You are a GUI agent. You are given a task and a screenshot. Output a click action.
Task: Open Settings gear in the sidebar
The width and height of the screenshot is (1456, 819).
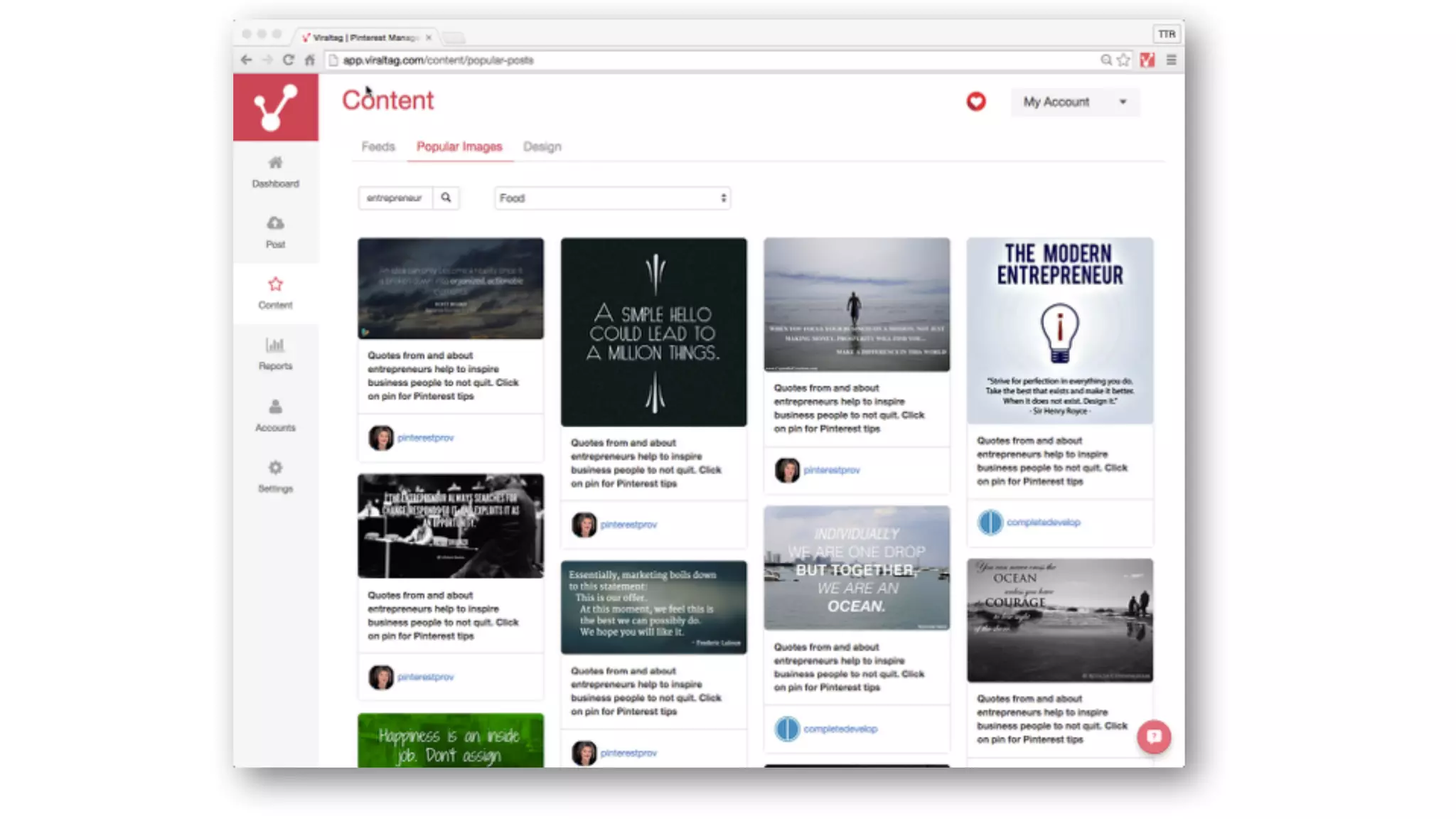pyautogui.click(x=275, y=469)
